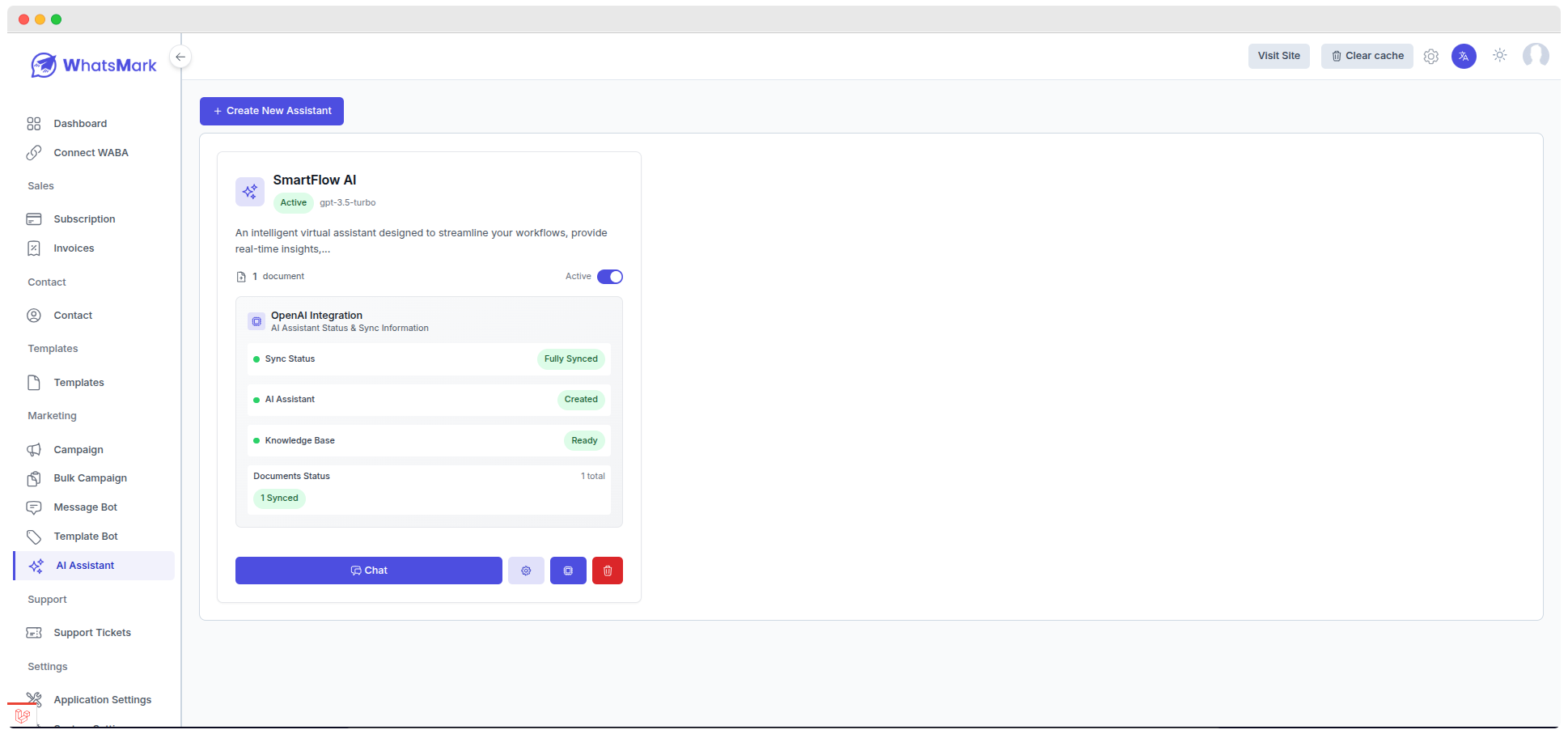The image size is (1568, 734).
Task: Click the purple copy icon button
Action: tap(568, 571)
